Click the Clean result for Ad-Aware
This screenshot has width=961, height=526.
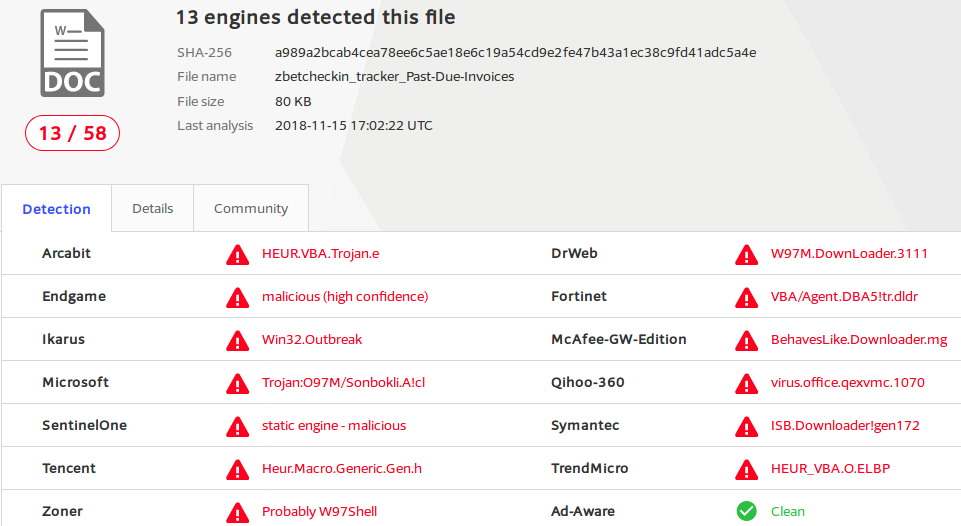click(788, 511)
